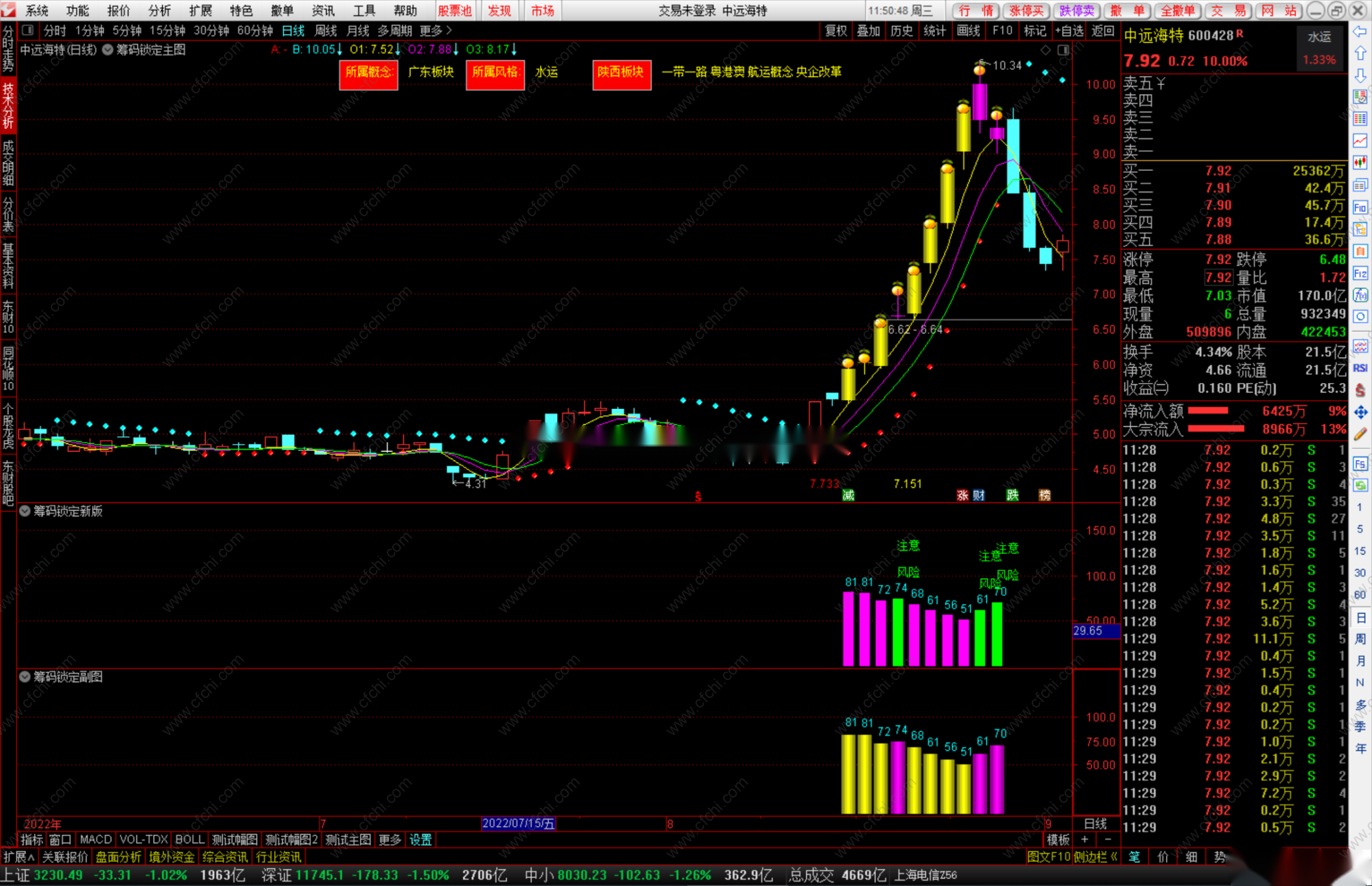Click the back arrow icon in right toolbar
Image resolution: width=1372 pixels, height=886 pixels.
coord(1360,32)
